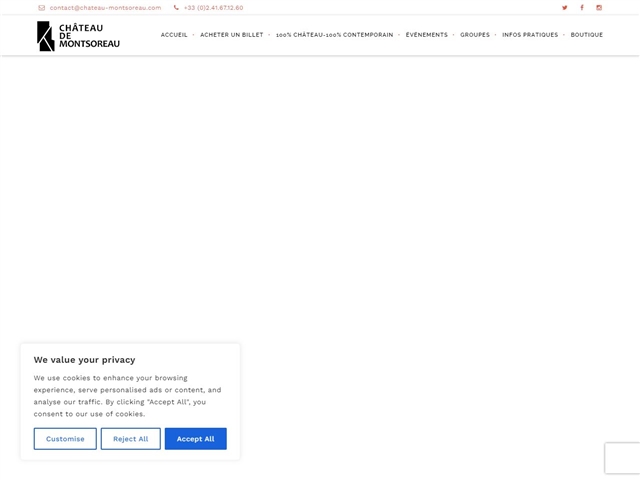The height and width of the screenshot is (480, 640).
Task: Open the Instagram social icon
Action: click(x=599, y=8)
